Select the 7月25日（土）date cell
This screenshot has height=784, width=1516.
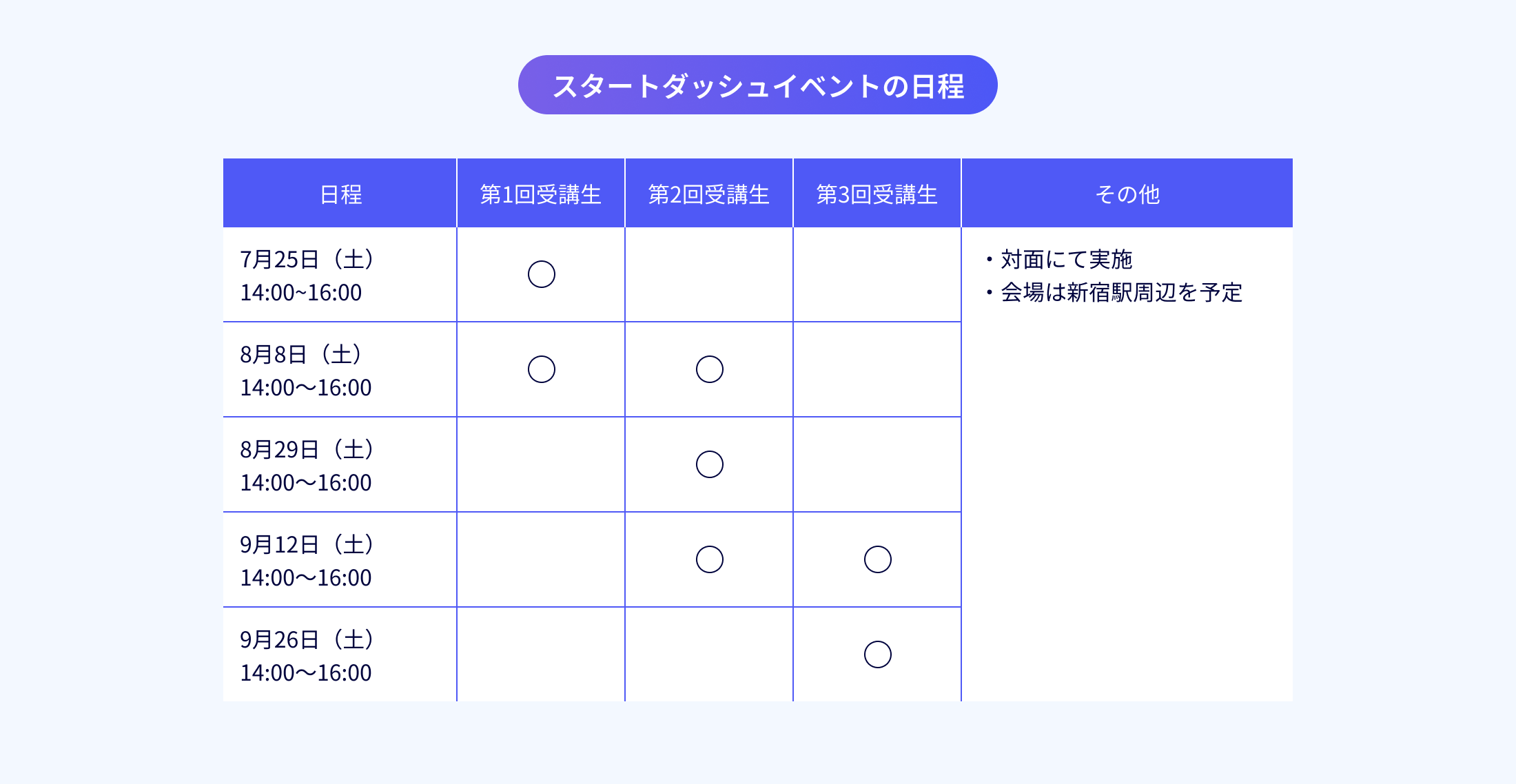[340, 275]
